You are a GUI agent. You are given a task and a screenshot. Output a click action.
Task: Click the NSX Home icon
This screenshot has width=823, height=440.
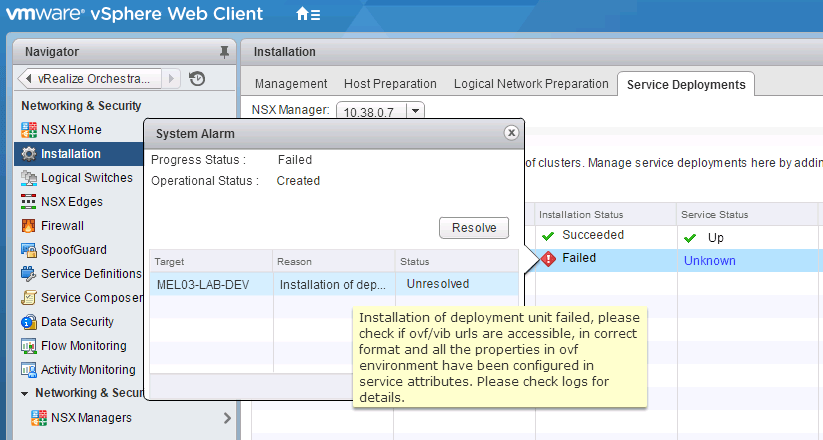[28, 130]
